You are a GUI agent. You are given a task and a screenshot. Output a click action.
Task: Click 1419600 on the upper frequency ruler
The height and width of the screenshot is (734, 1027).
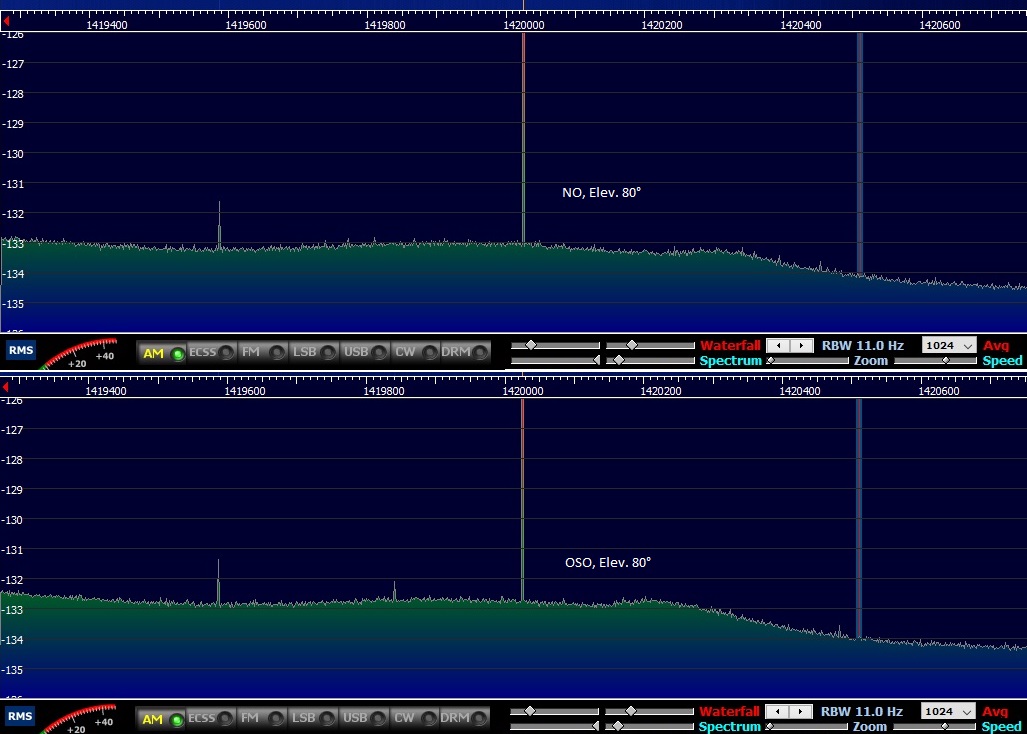246,25
